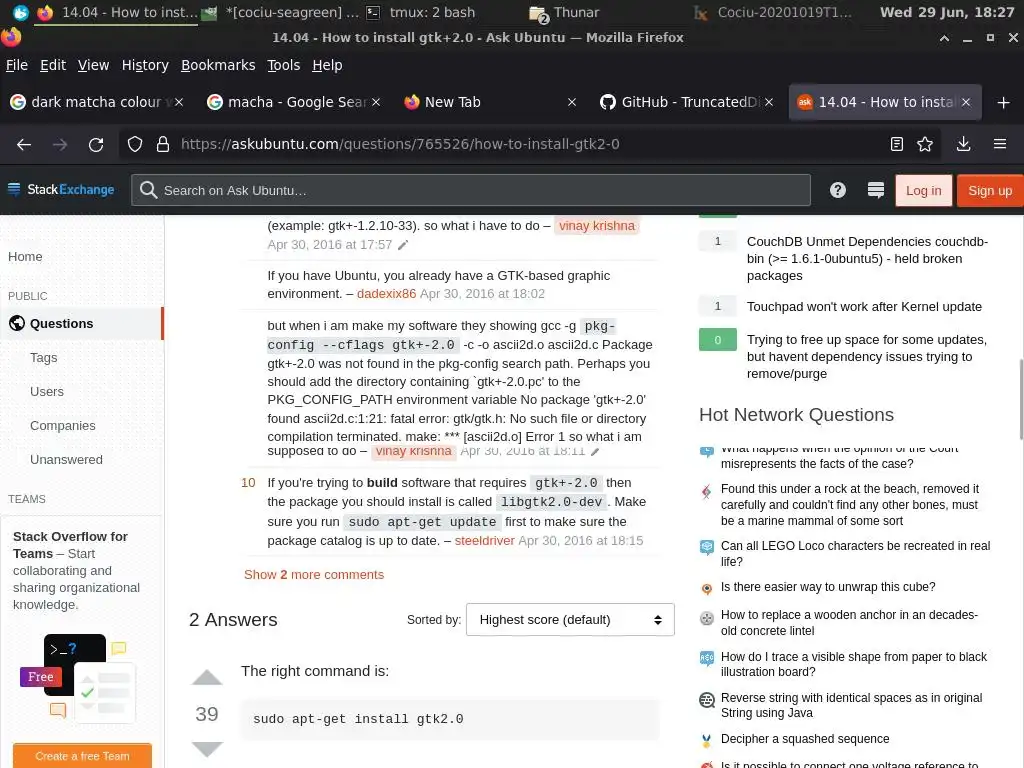Close the dark matcha colour tab
Screen dimensions: 1024x768
pos(179,103)
